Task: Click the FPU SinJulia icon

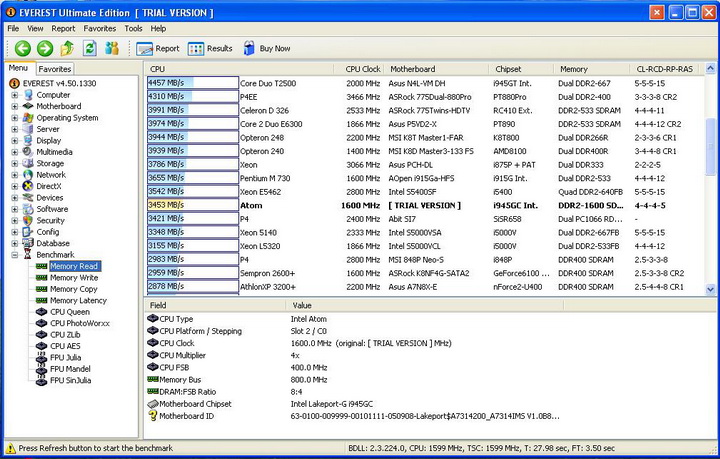Action: pos(41,381)
